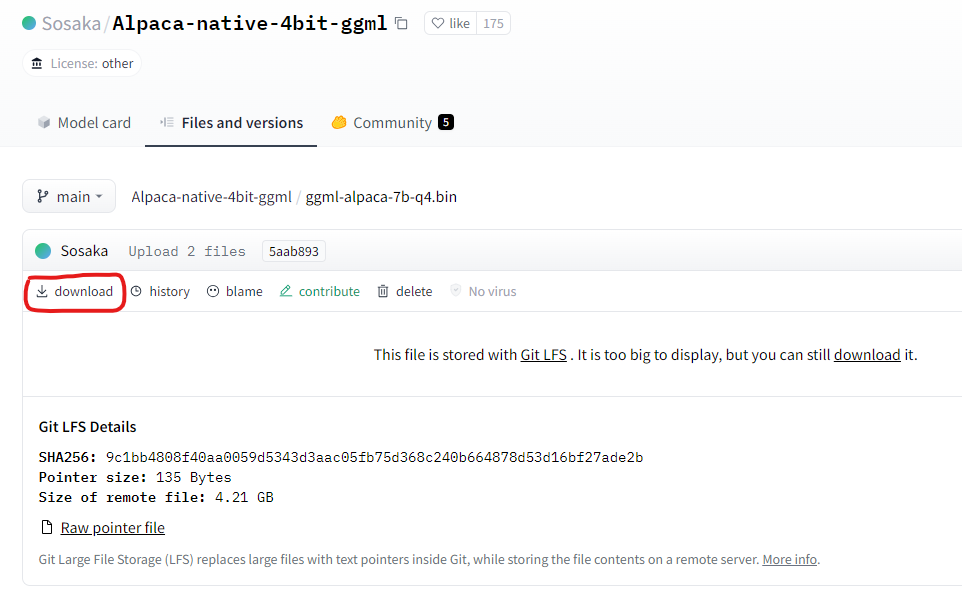Click the inline download link in message

[x=867, y=355]
